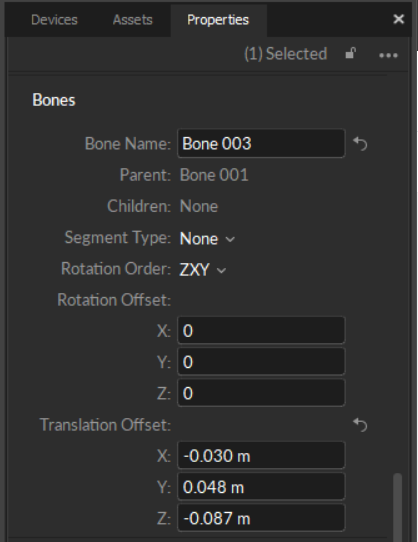Click the lock icon next to Selected
Screen dimensions: 418x542
(x=351, y=54)
